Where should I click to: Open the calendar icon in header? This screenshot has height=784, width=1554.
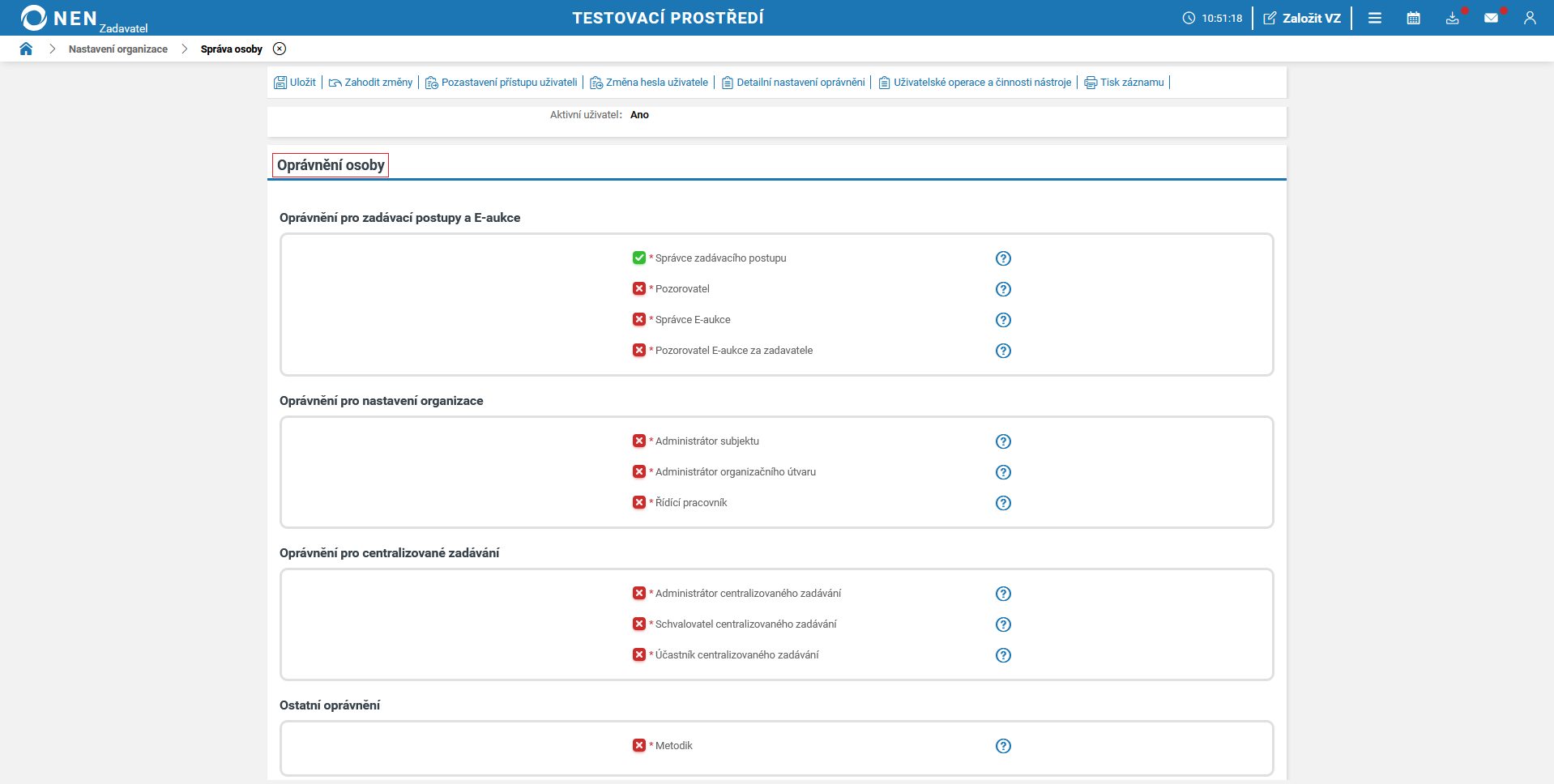coord(1413,18)
